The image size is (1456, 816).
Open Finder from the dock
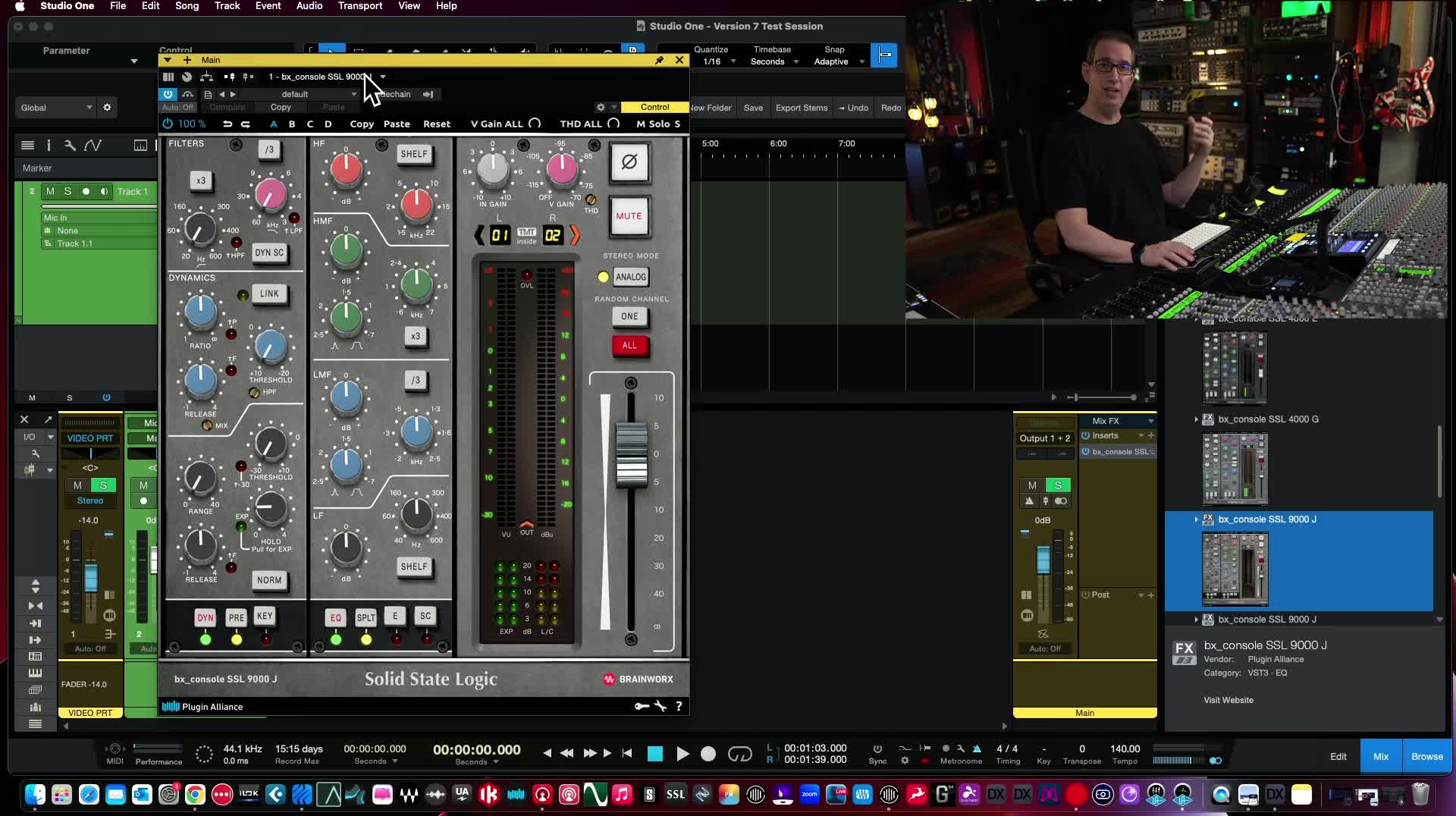coord(35,795)
